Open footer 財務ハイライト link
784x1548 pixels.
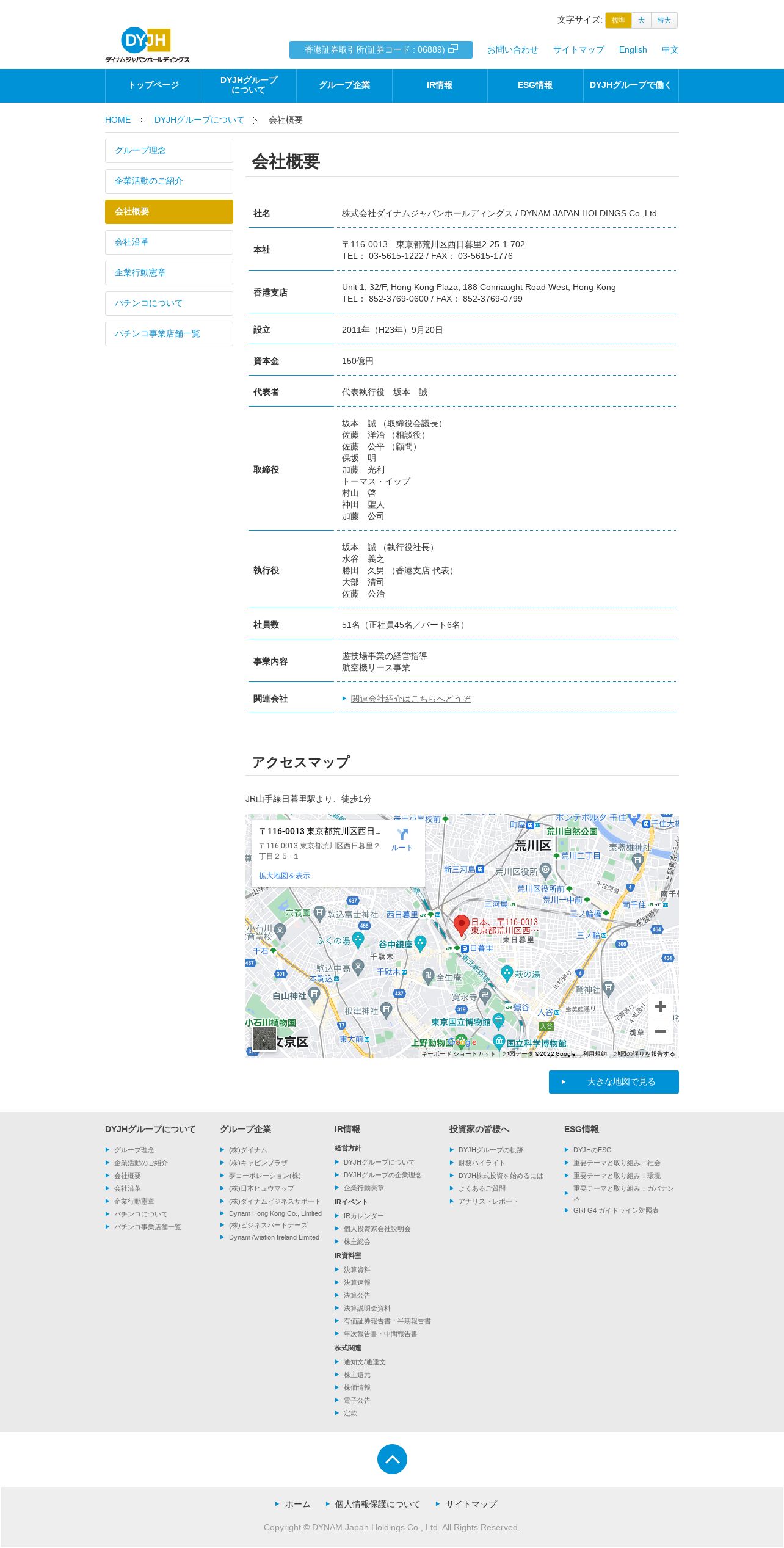pos(482,1163)
